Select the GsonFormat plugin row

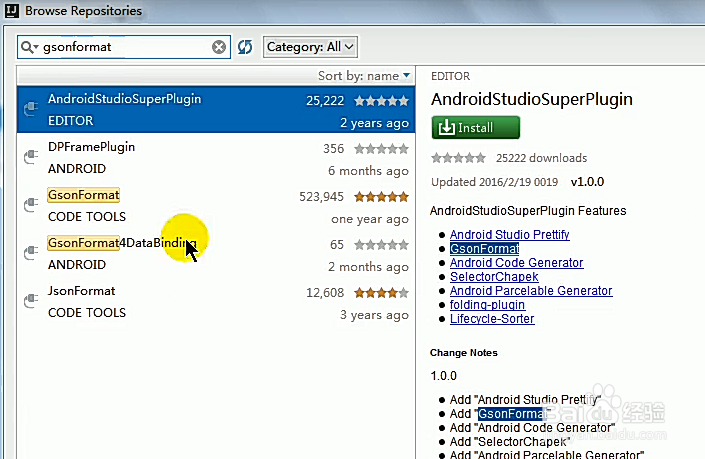click(x=216, y=206)
